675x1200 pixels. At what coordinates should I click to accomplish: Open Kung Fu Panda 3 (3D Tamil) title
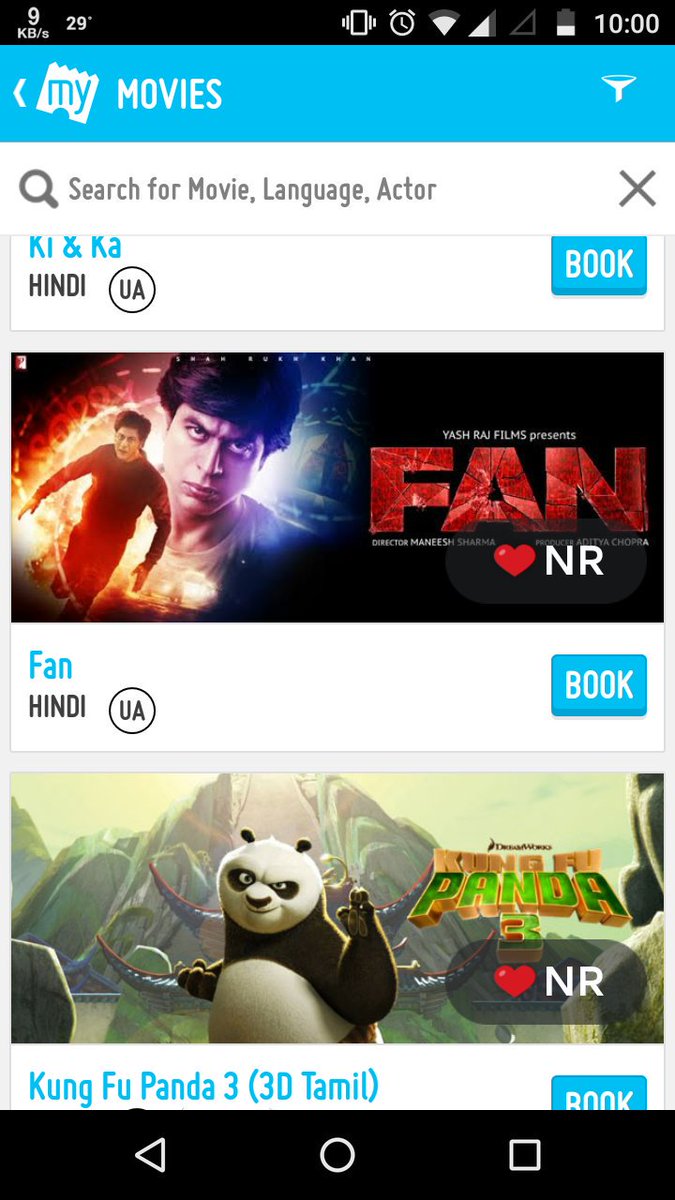point(204,1086)
